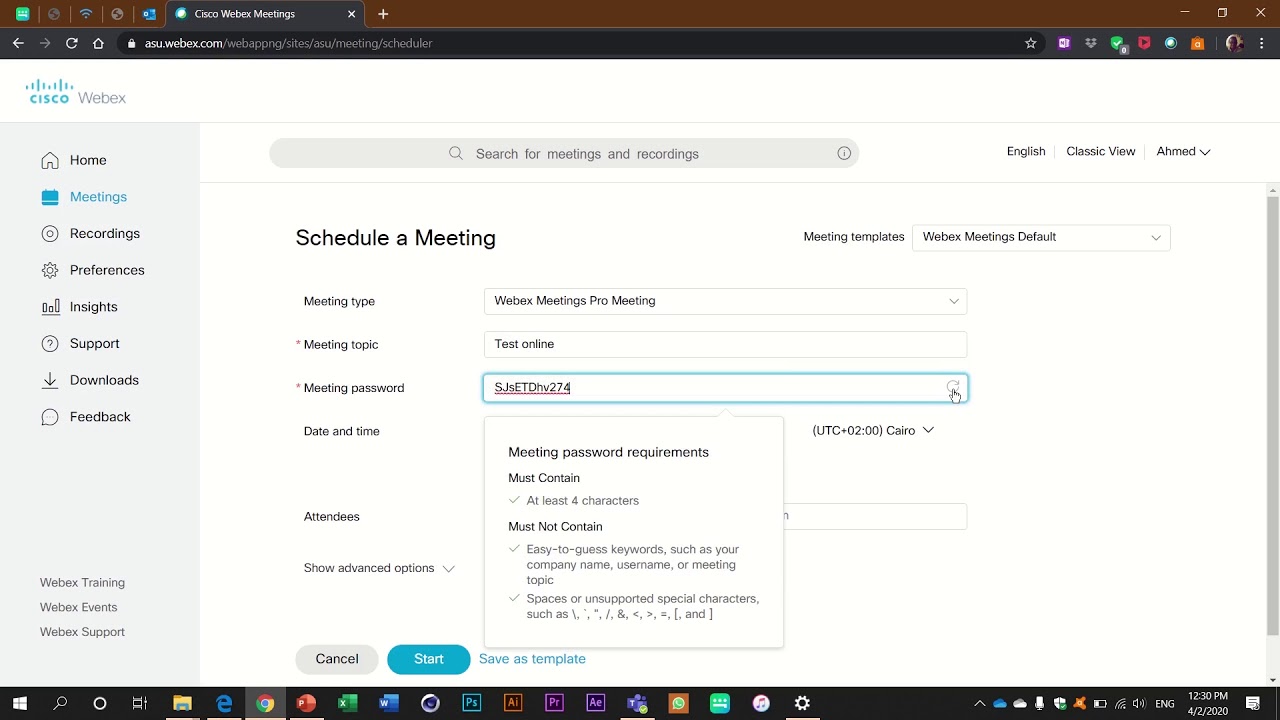Screen dimensions: 1280x720
Task: Open the taskbar clock and date
Action: pyautogui.click(x=1208, y=703)
